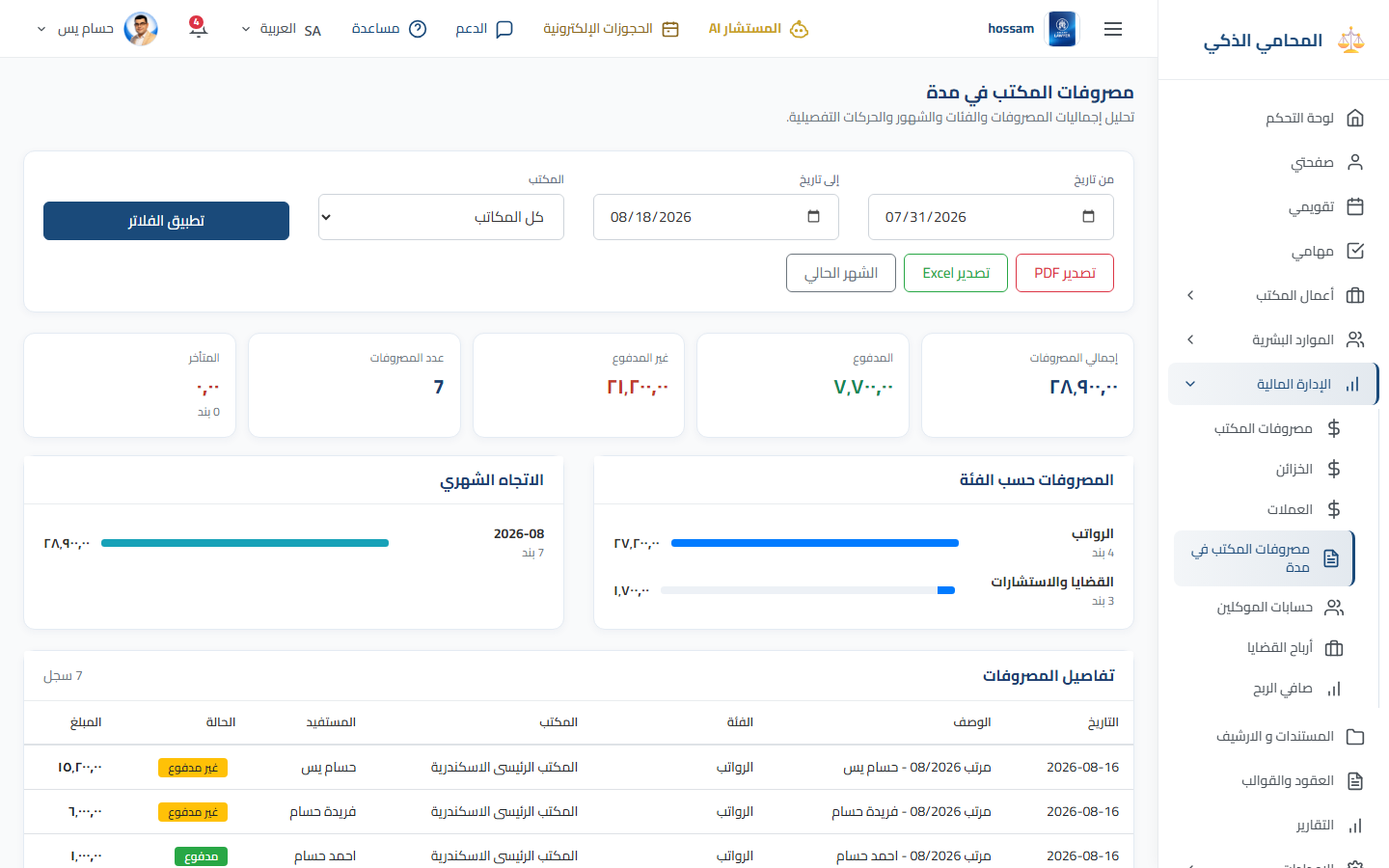
Task: Open لوحة التحكم in the sidebar
Action: tap(1299, 118)
